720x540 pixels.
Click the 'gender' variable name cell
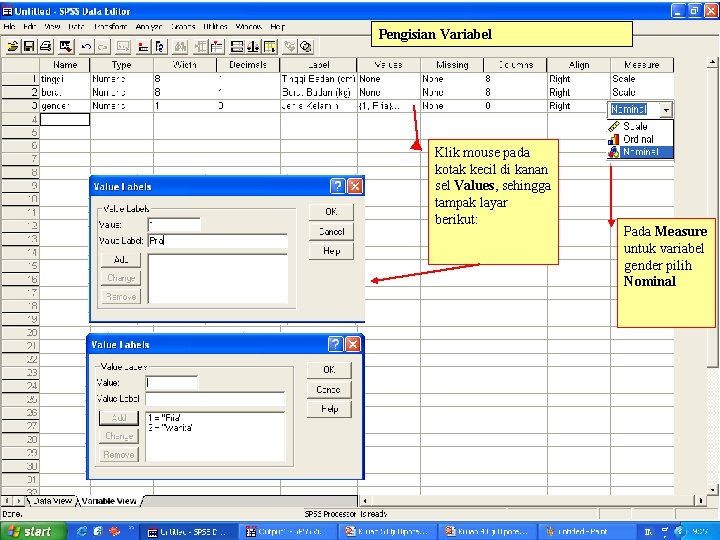pos(65,106)
